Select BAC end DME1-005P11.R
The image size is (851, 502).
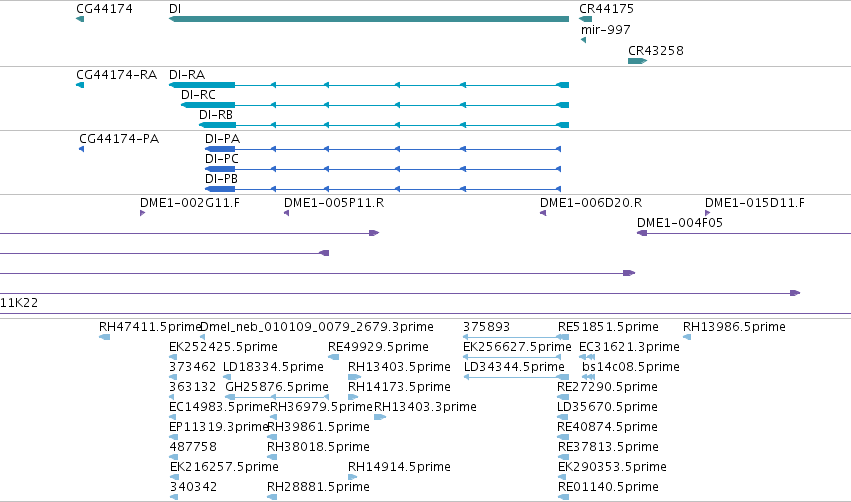[334, 203]
